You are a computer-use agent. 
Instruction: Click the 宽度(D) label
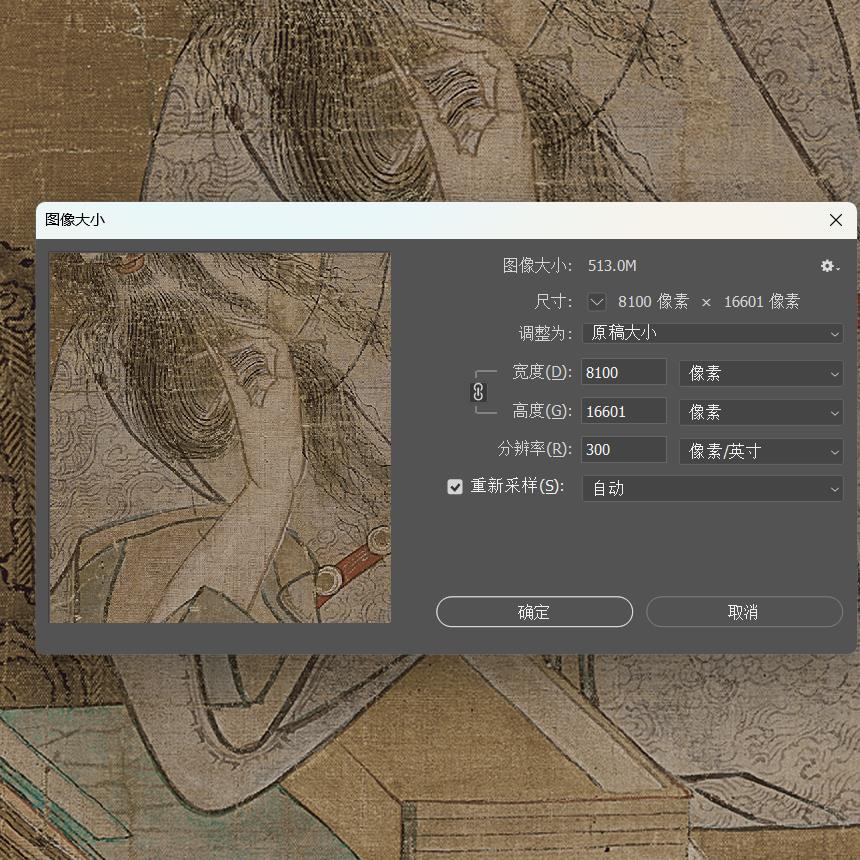[x=542, y=372]
